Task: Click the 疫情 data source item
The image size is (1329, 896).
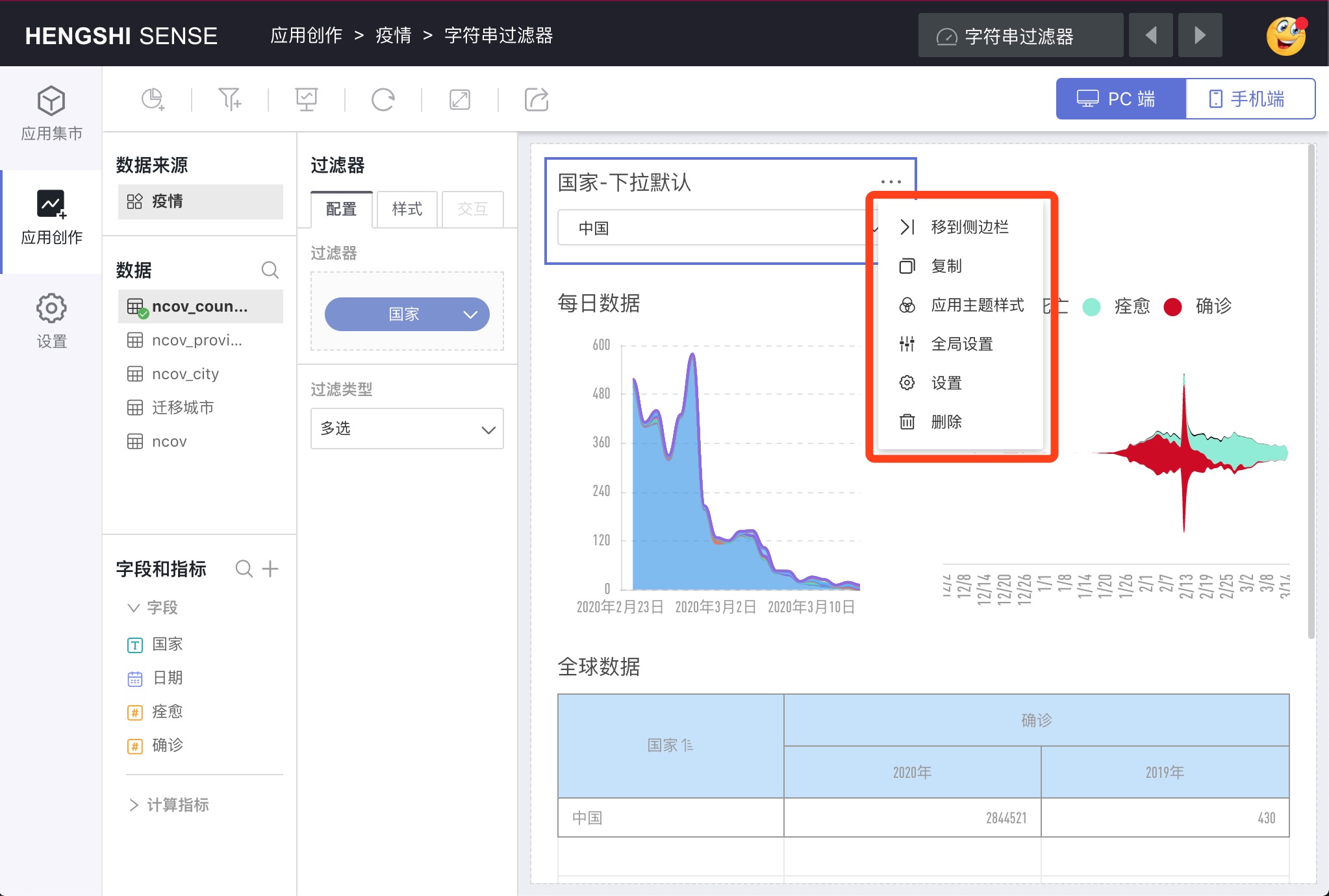Action: coord(201,201)
